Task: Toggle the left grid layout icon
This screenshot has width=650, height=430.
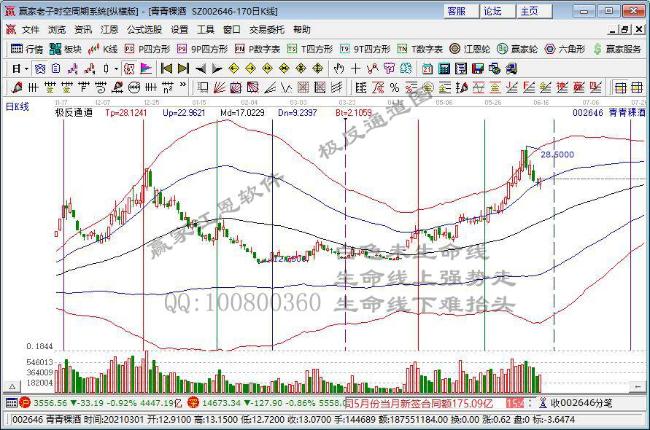Action: pos(620,87)
